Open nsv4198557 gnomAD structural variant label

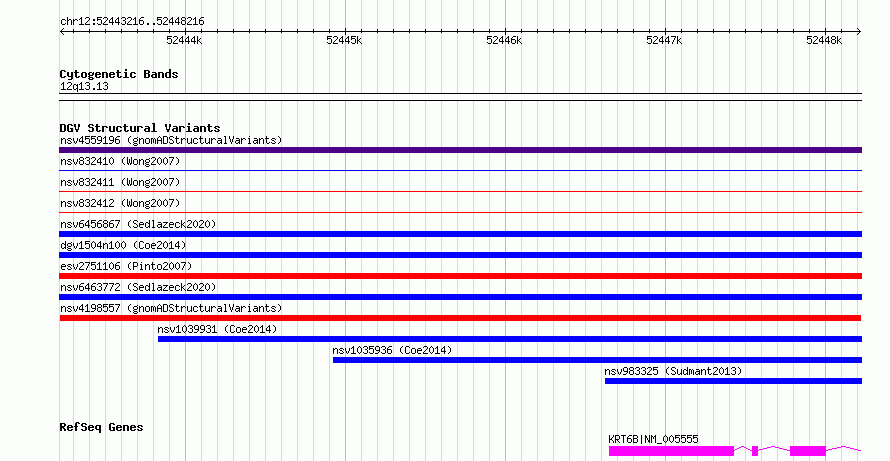(x=171, y=308)
